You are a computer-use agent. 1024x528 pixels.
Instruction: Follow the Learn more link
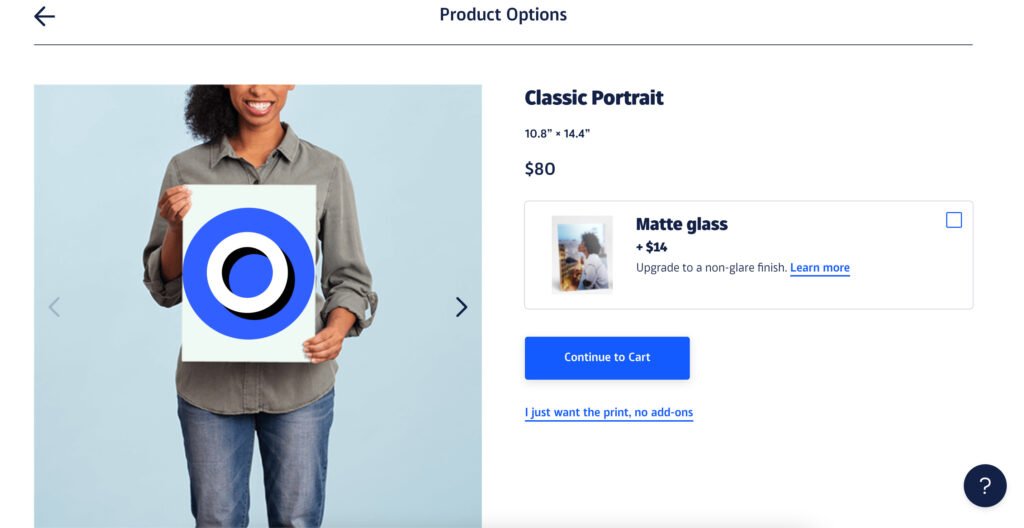coord(819,268)
